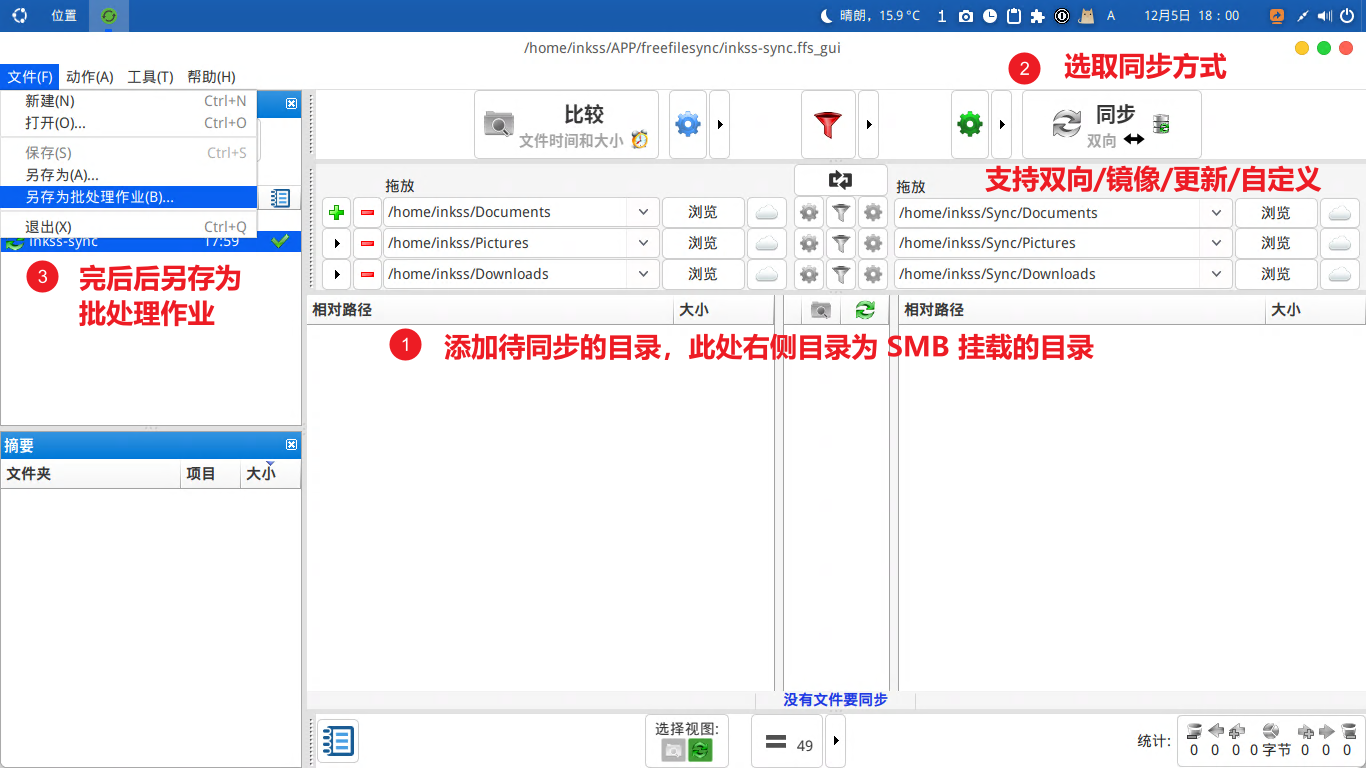Click the arrow button on Pictures row
This screenshot has height=768, width=1366.
click(x=337, y=243)
